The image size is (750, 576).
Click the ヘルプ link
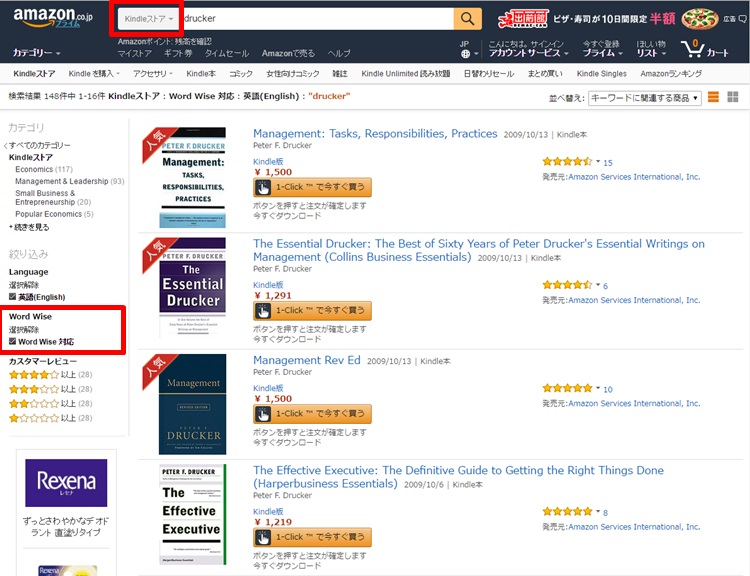tap(339, 54)
